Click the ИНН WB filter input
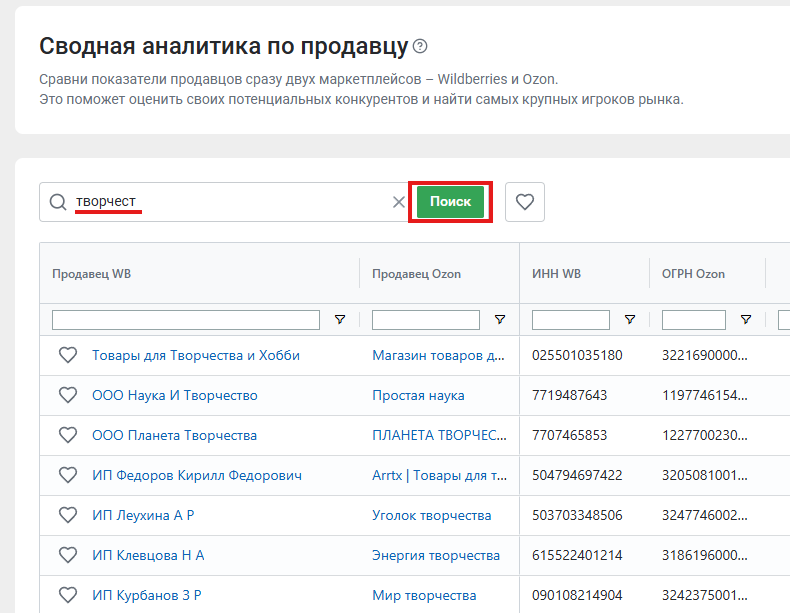 571,320
